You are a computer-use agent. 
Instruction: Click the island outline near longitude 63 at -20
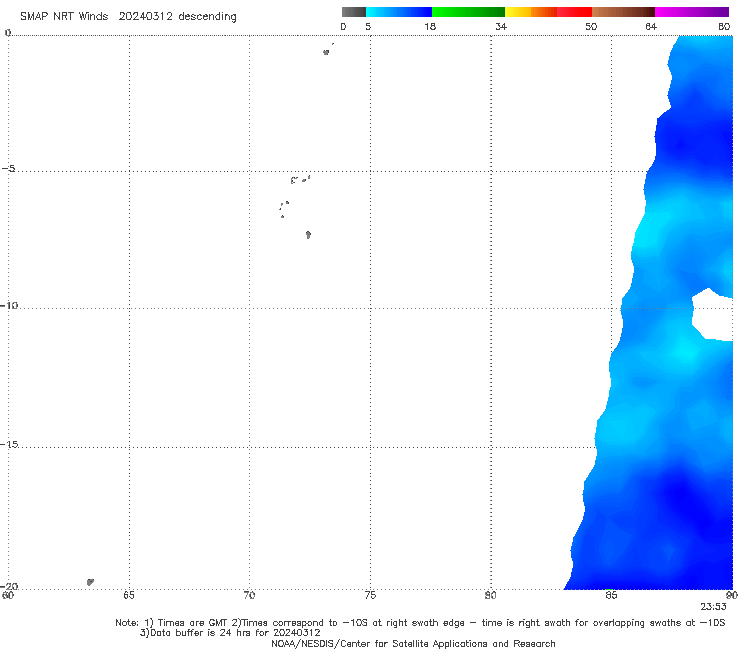(90, 582)
